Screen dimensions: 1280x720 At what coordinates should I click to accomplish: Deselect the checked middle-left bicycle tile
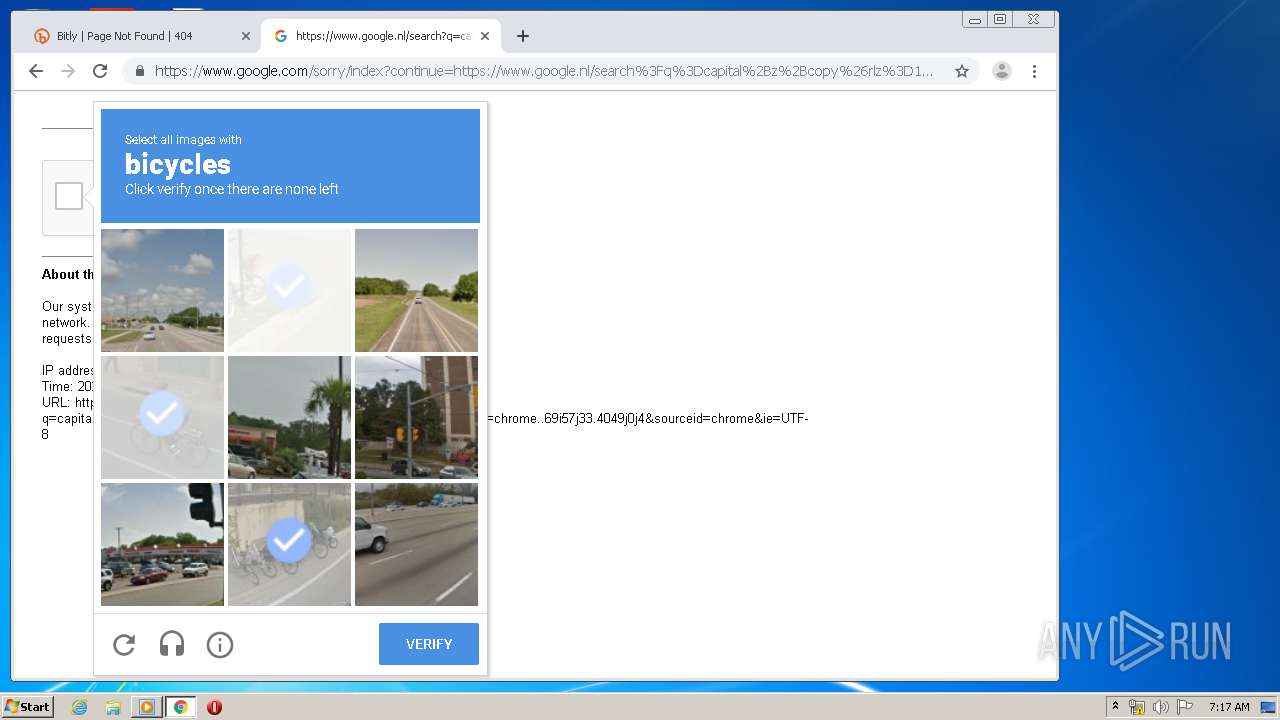click(x=162, y=417)
